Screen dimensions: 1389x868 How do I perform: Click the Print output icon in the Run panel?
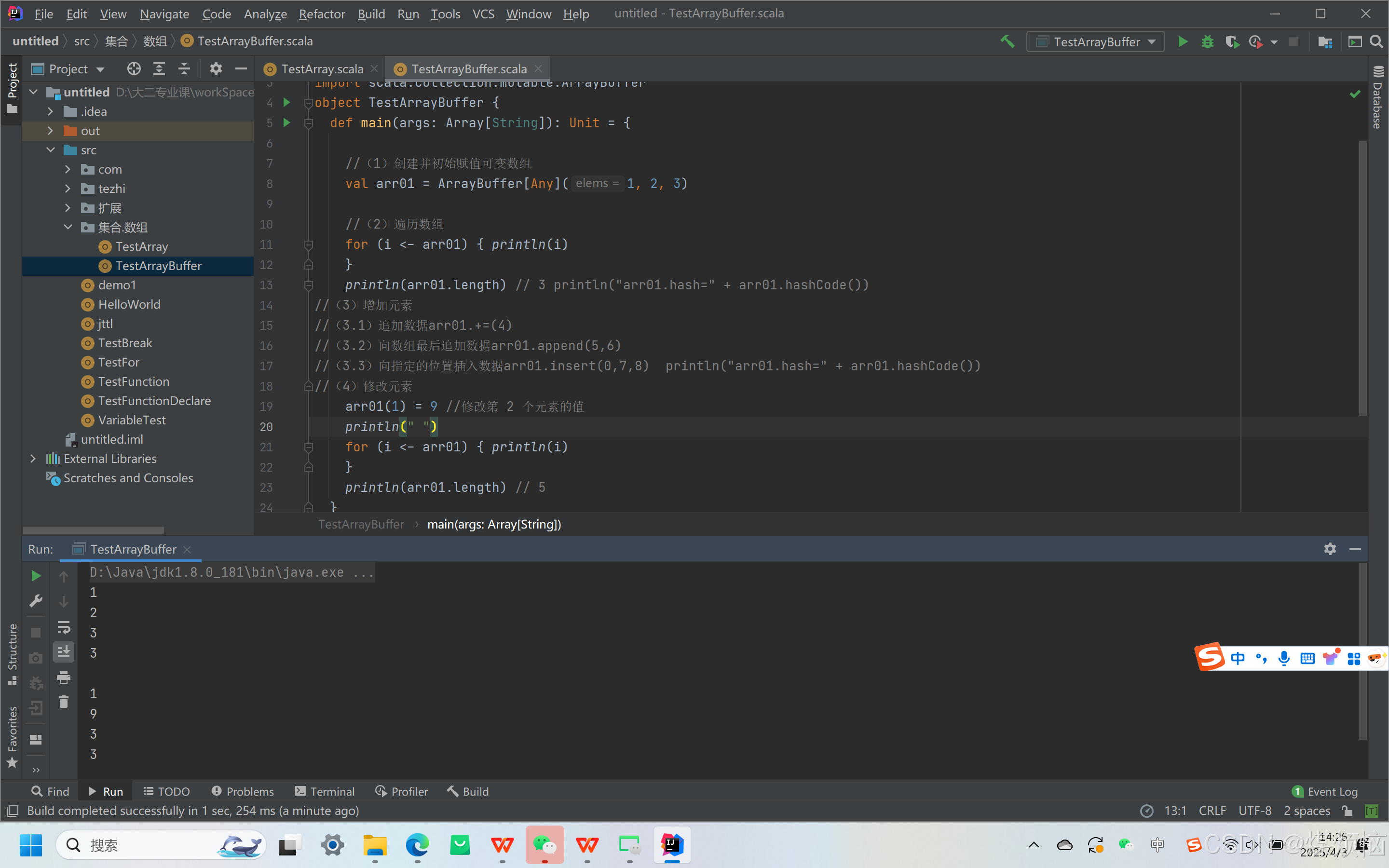click(x=64, y=678)
